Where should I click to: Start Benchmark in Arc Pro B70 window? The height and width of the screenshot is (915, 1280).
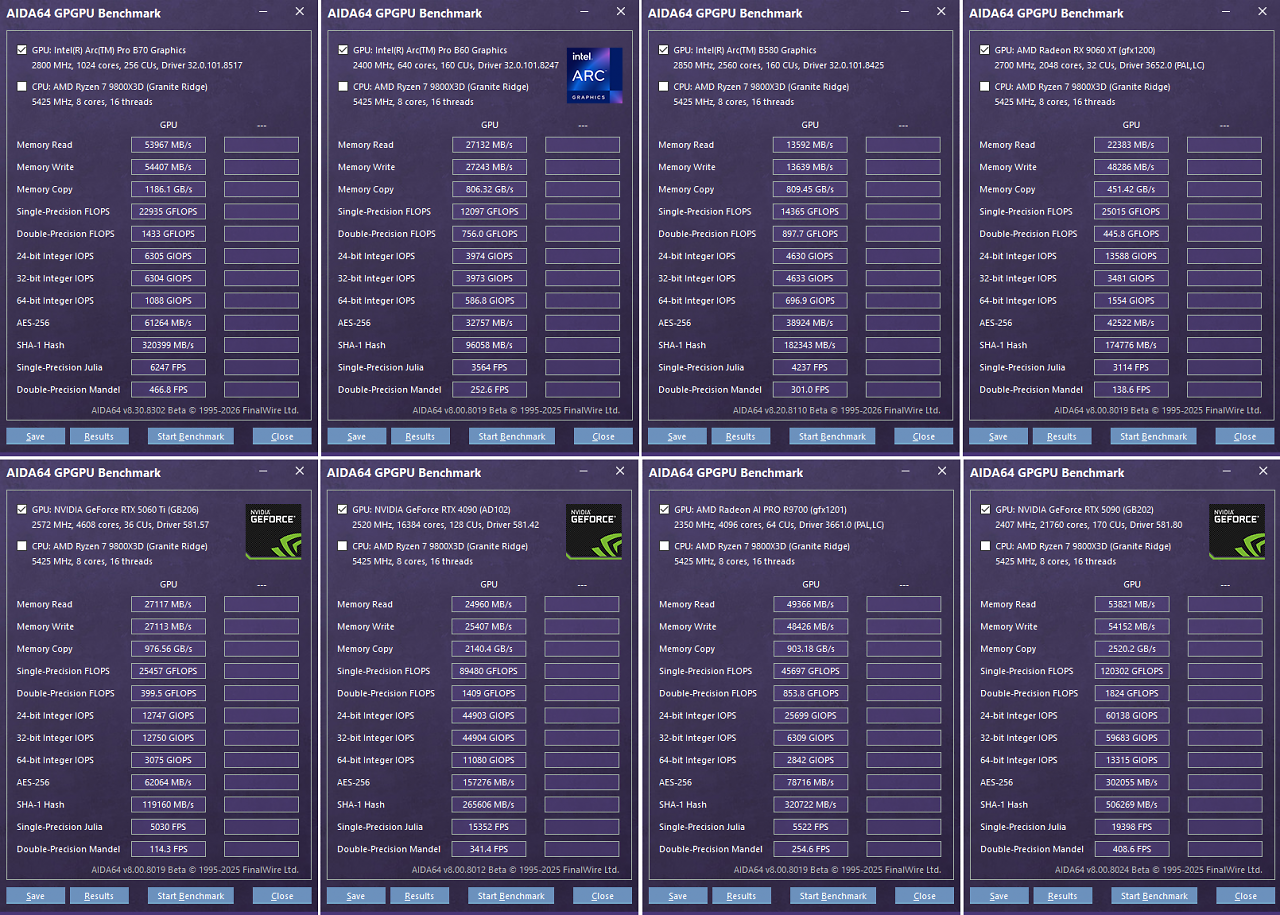[x=191, y=436]
